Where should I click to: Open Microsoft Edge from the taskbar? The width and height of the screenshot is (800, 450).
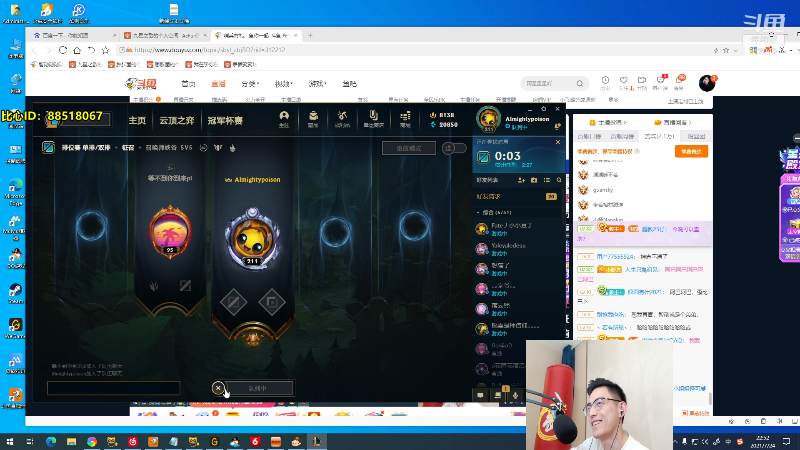click(x=51, y=441)
